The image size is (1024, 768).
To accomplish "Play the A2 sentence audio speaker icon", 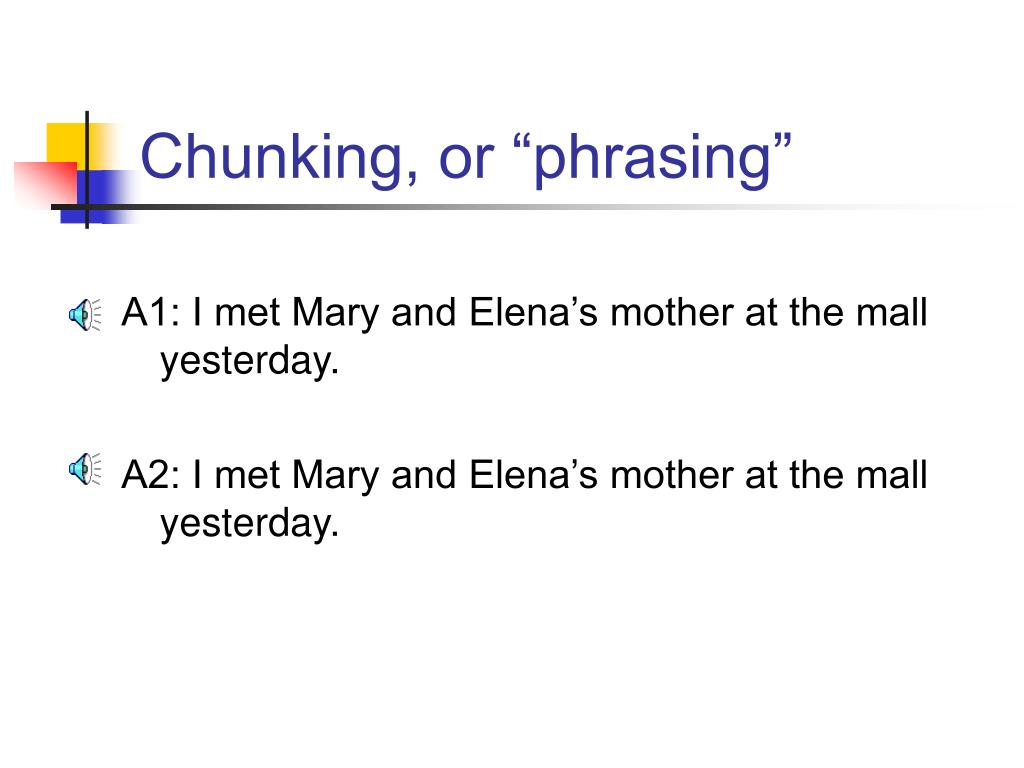I will click(85, 470).
